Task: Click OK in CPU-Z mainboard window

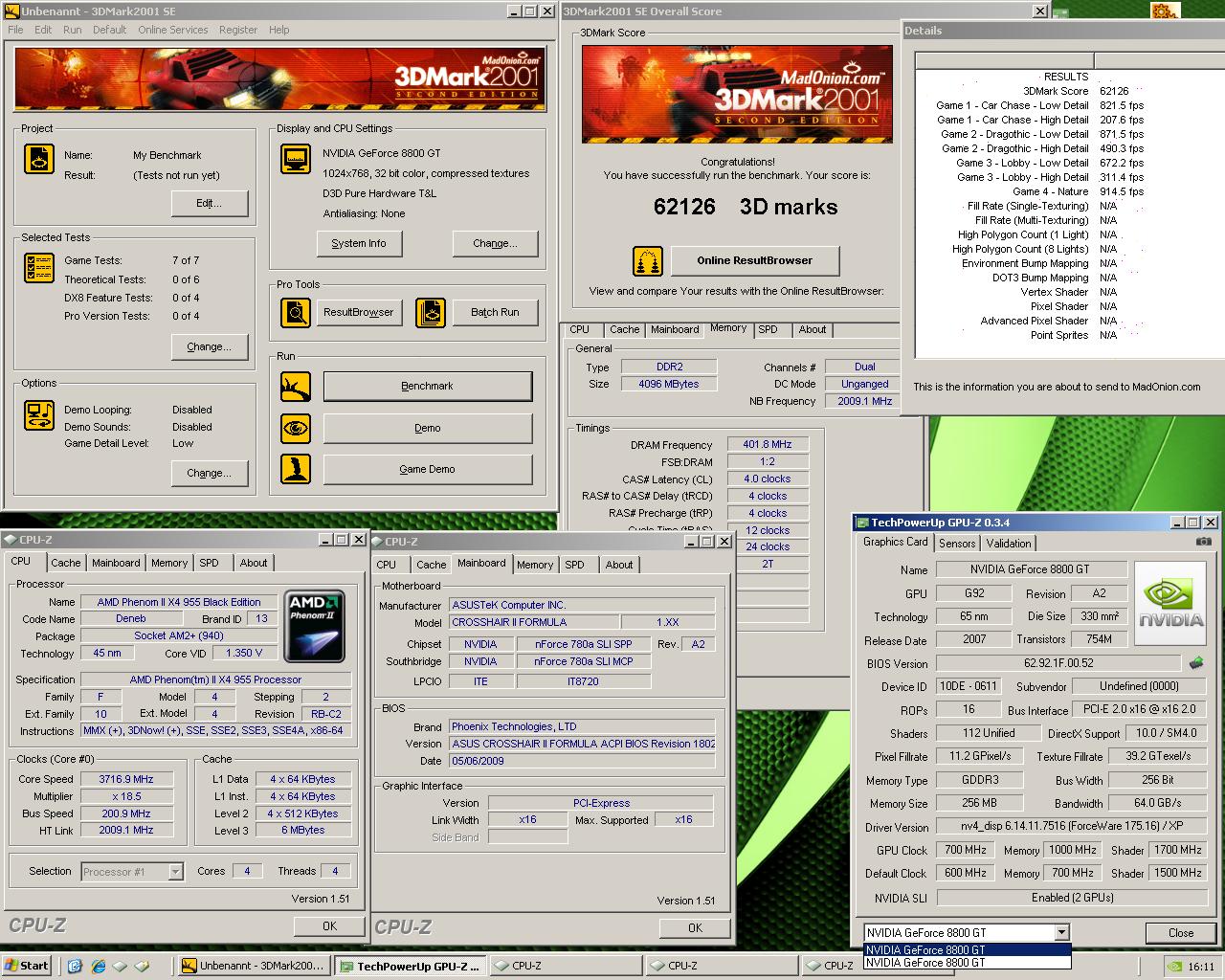Action: pyautogui.click(x=695, y=927)
